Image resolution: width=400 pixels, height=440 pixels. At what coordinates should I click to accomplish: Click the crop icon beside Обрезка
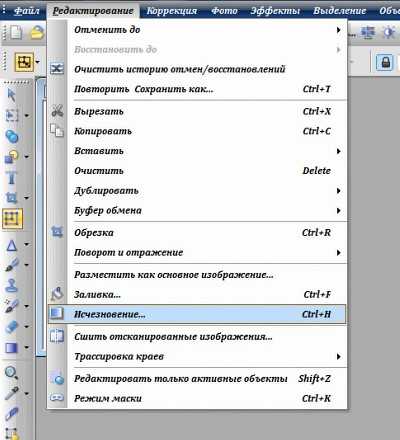point(57,232)
